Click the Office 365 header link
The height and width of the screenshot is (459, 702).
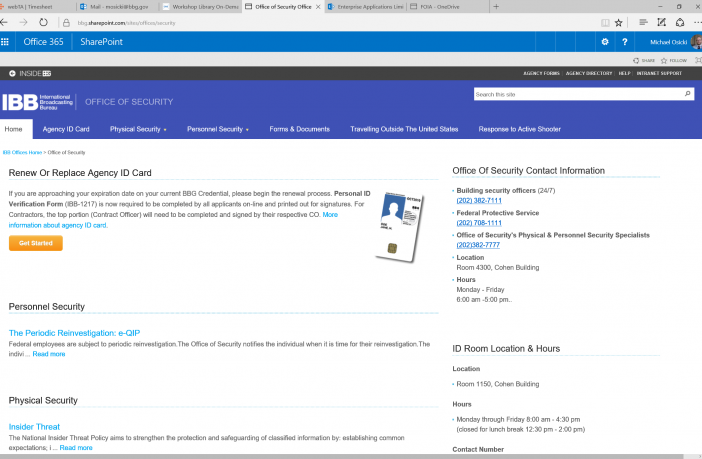[43, 42]
